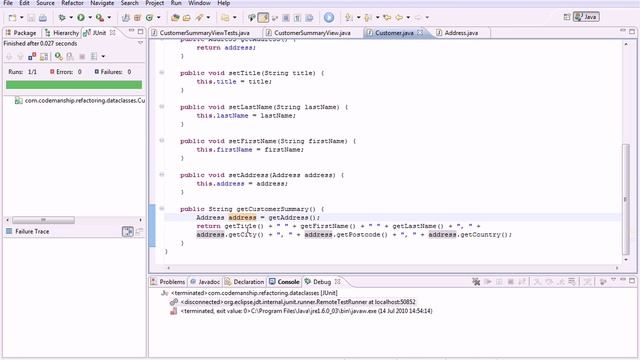Collapse the setLastName method fold marker
Viewport: 640px width, 360px height.
(x=162, y=107)
